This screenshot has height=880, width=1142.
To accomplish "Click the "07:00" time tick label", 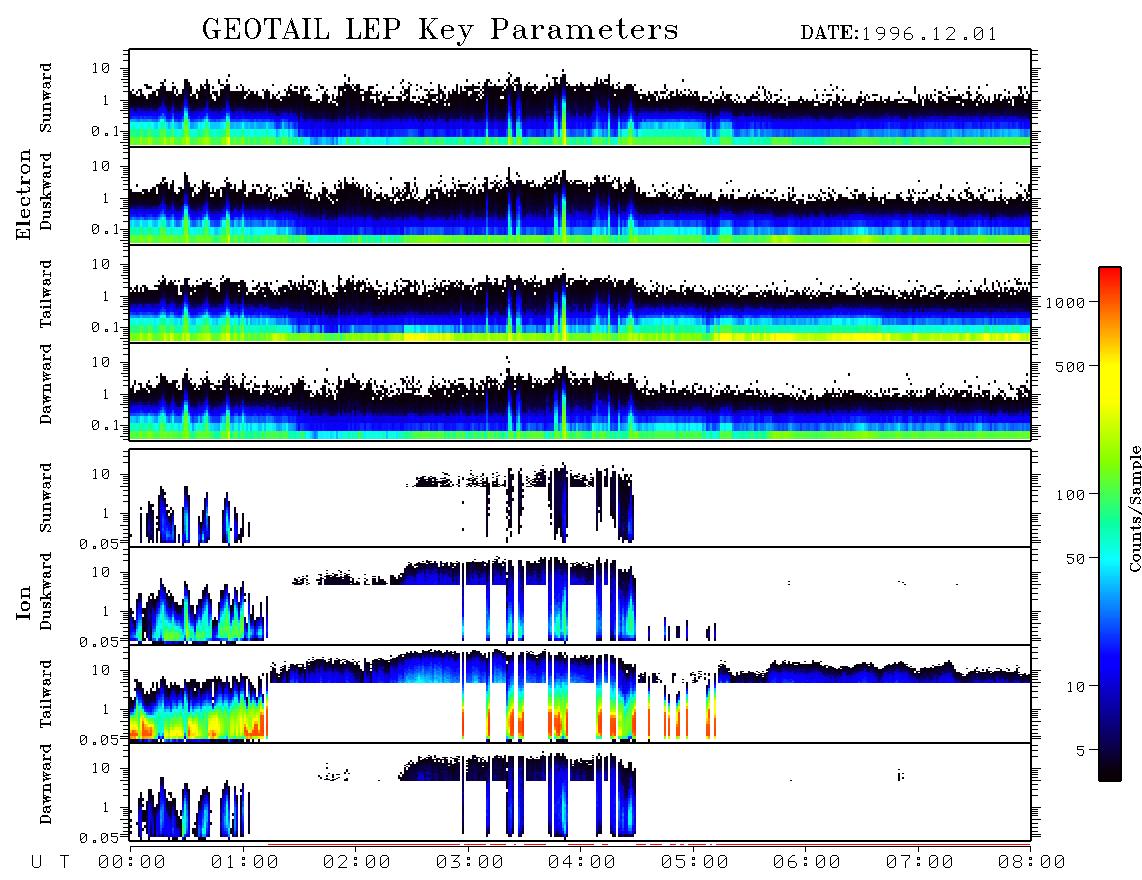I will coord(920,862).
